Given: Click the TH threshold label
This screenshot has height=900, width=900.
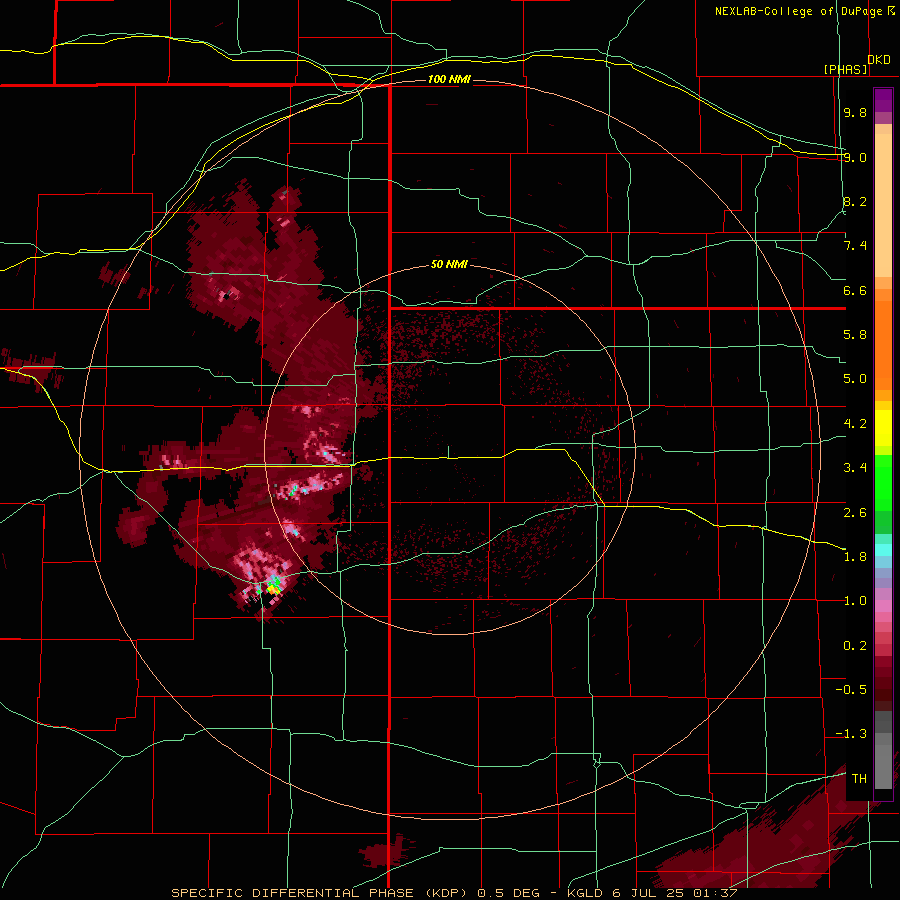Looking at the screenshot, I should pos(859,779).
